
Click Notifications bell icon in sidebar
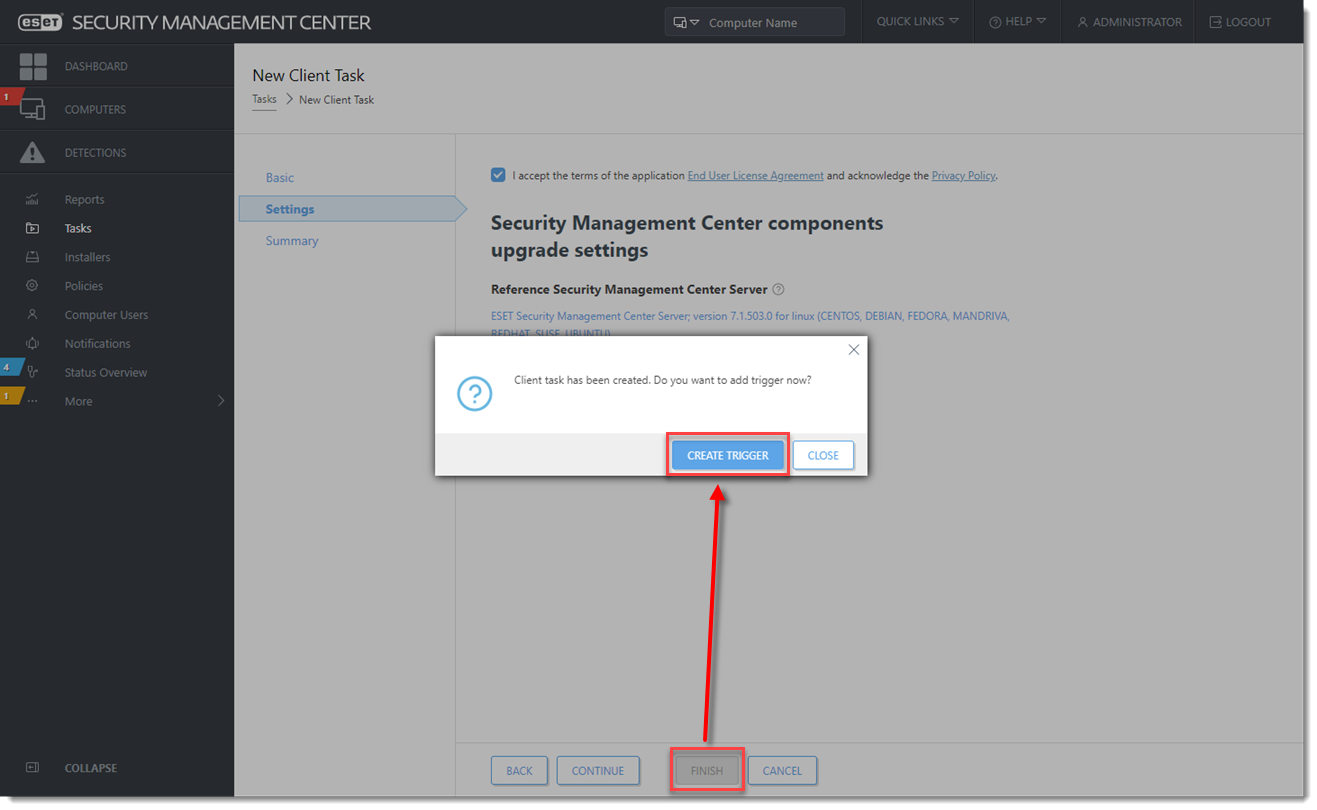pyautogui.click(x=32, y=343)
